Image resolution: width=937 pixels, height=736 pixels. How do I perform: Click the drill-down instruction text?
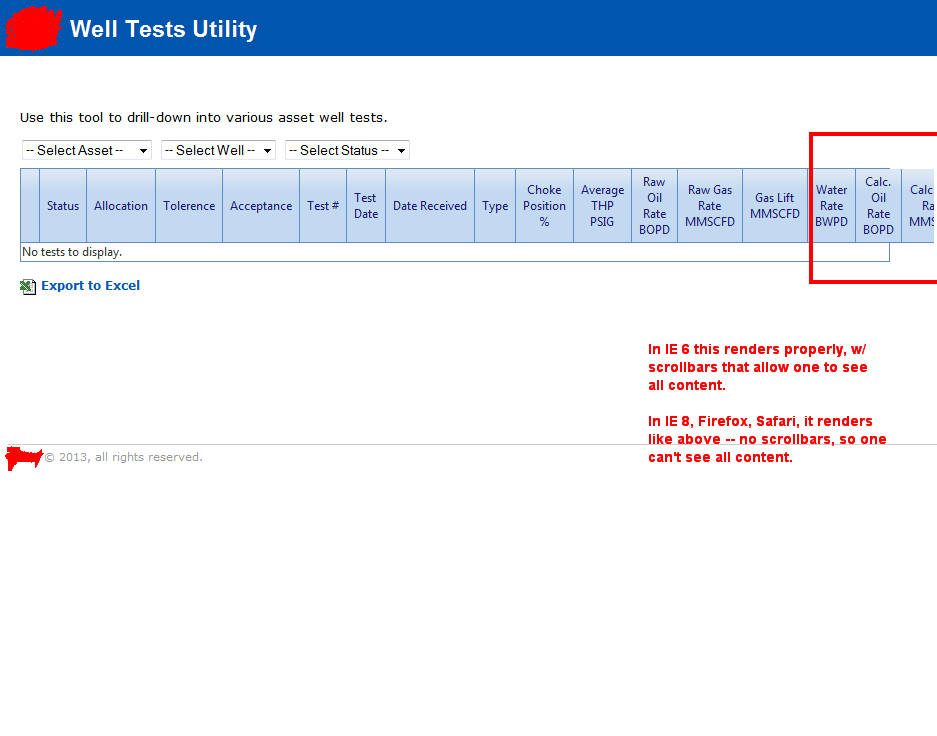[x=204, y=118]
